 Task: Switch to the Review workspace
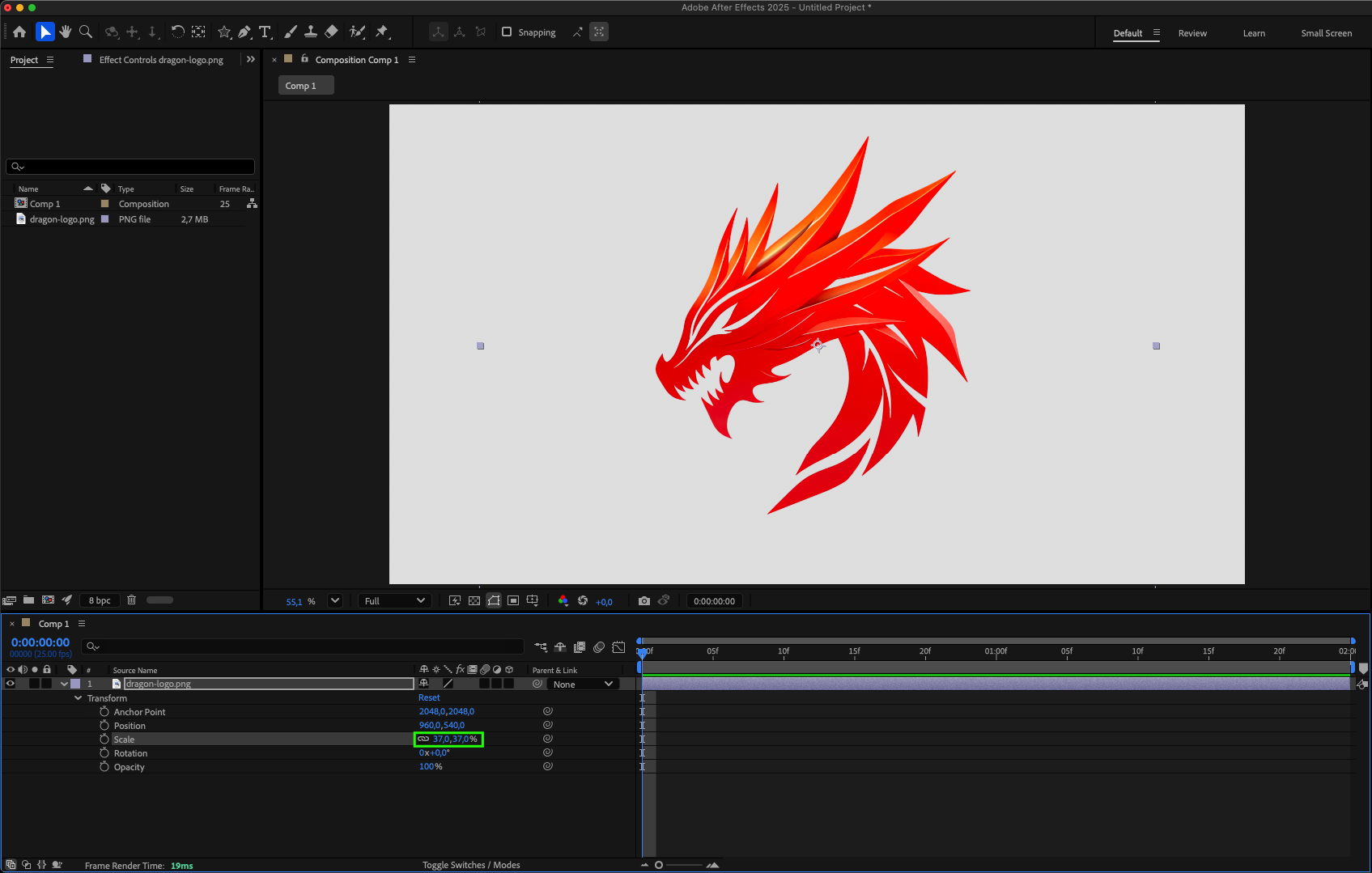pos(1191,33)
